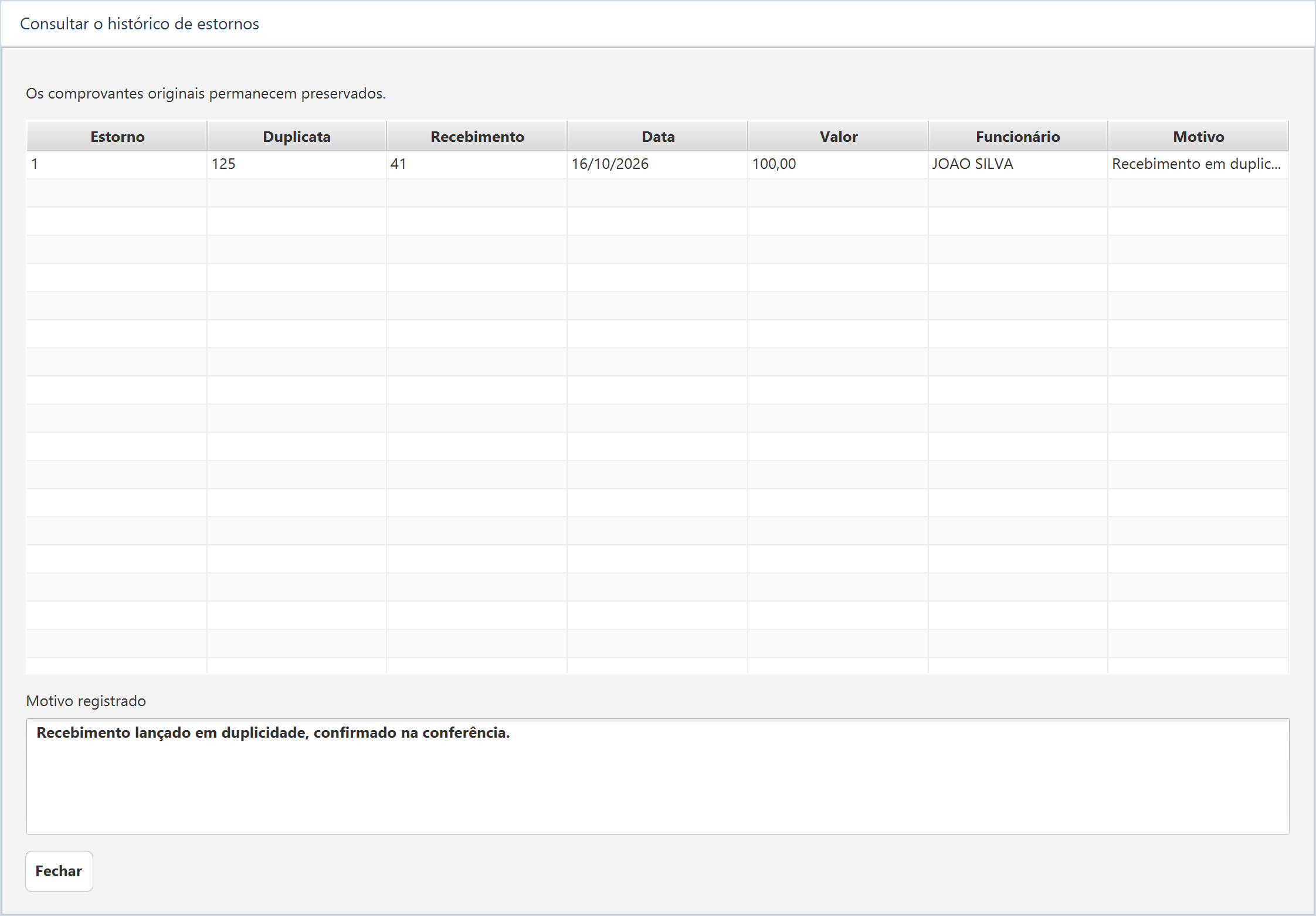Click the truncated 'Recebimento em duplic...' cell
1316x916 pixels.
[x=1198, y=164]
